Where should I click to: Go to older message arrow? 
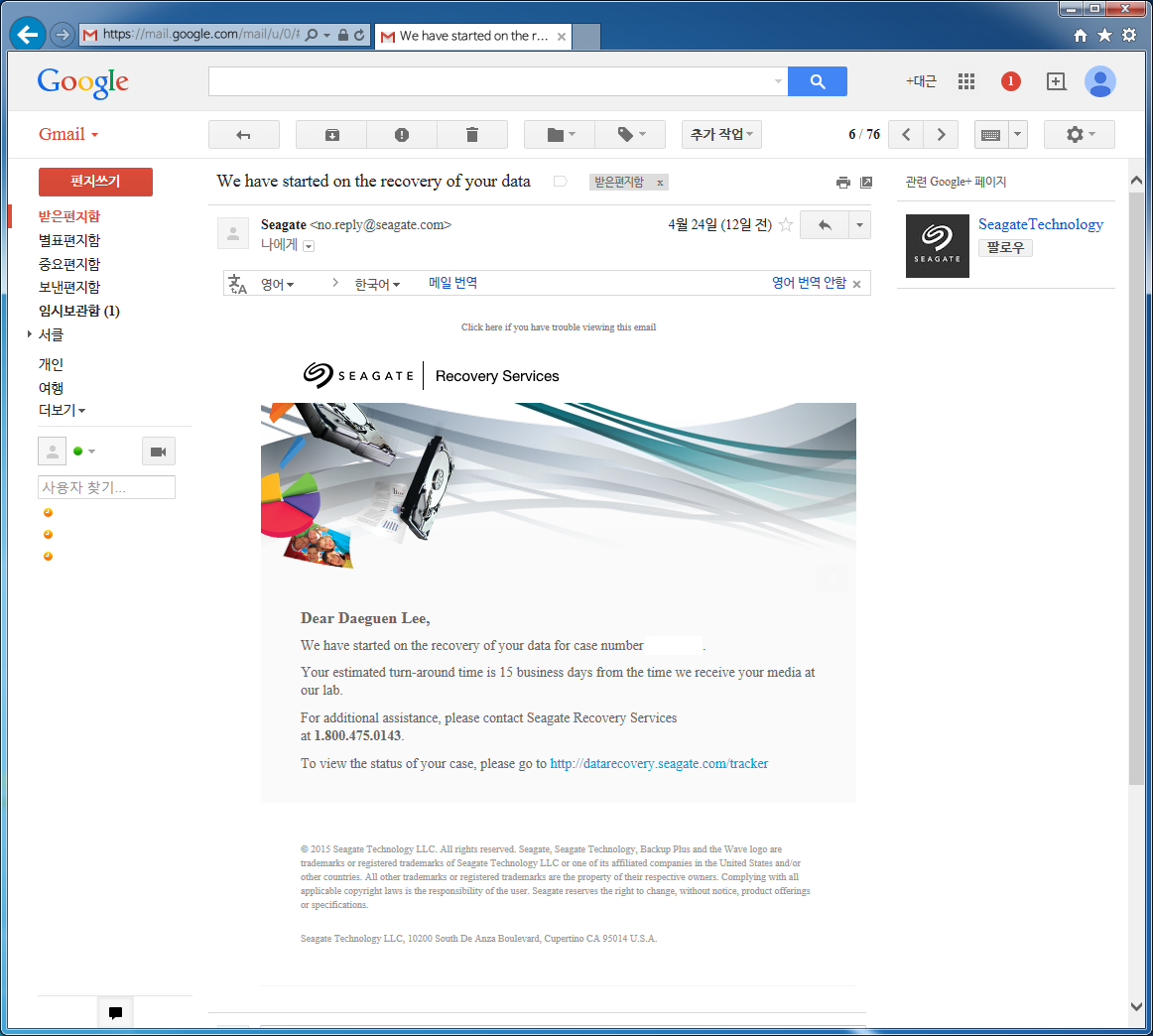pyautogui.click(x=941, y=135)
